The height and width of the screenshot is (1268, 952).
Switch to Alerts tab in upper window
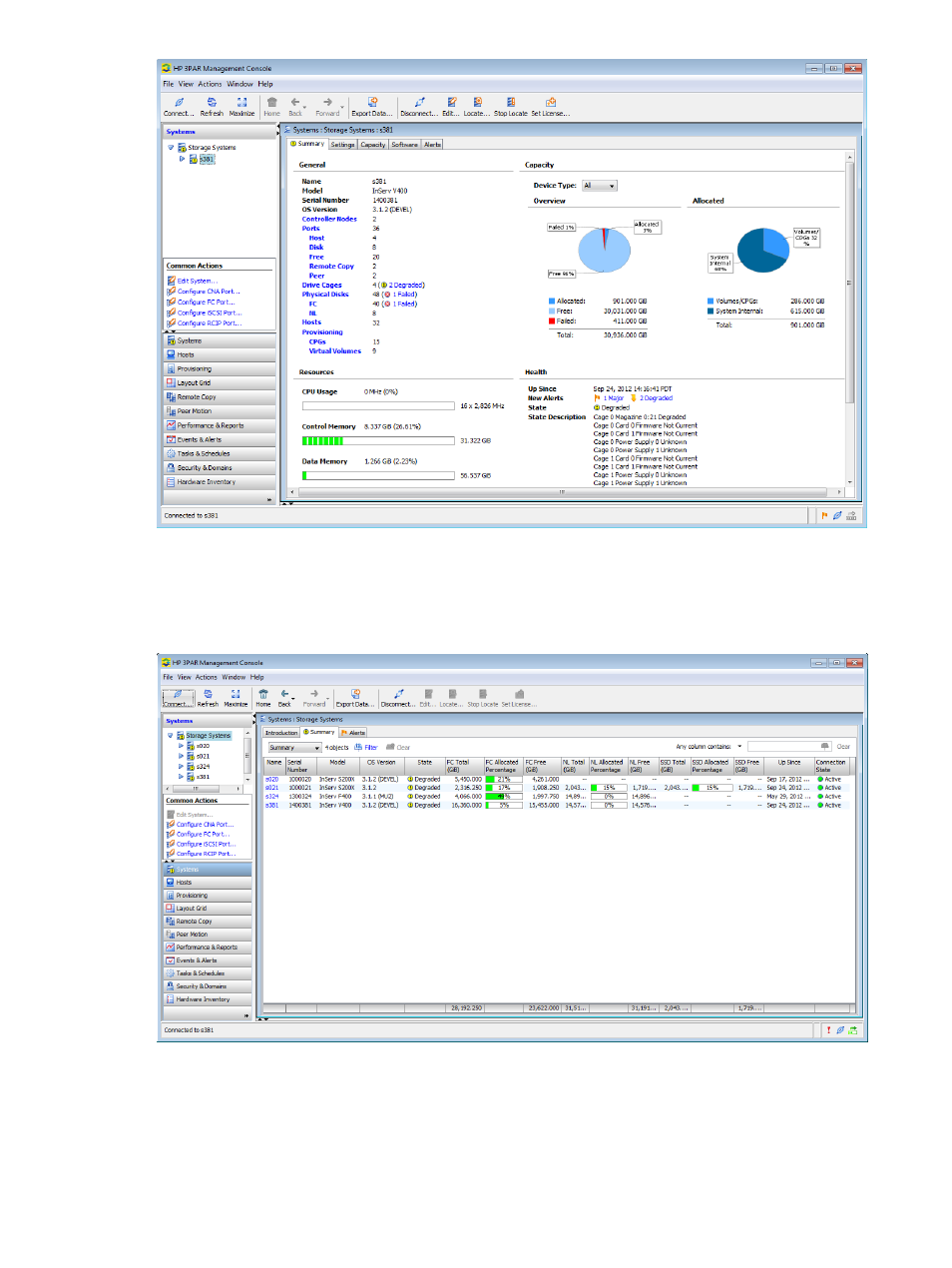432,145
